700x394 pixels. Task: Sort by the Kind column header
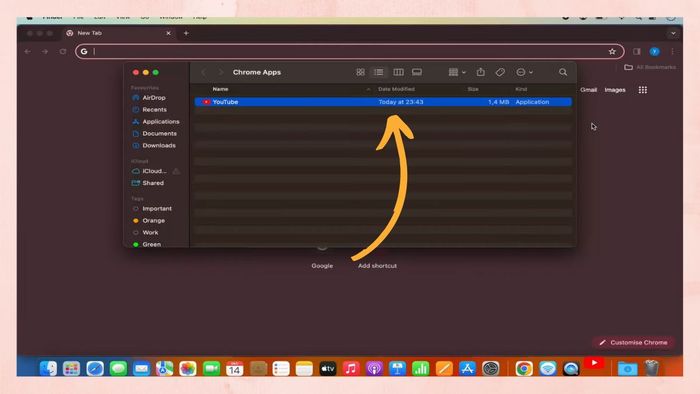click(x=521, y=89)
